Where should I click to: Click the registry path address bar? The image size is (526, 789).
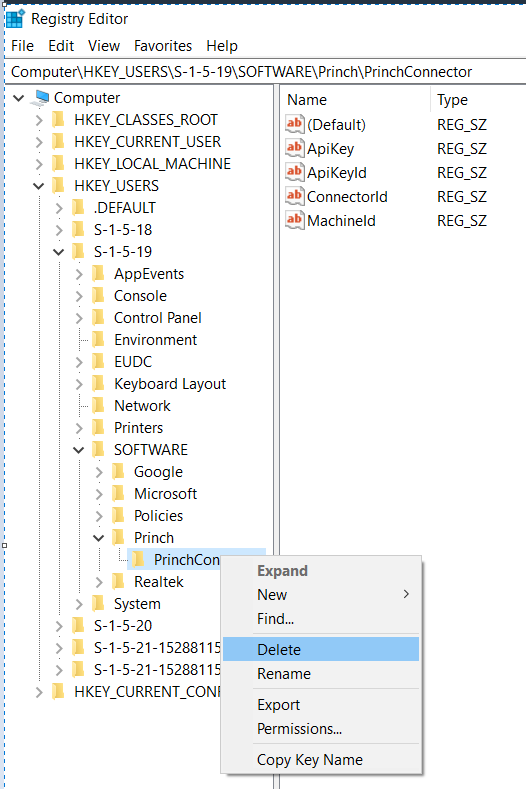pos(266,72)
